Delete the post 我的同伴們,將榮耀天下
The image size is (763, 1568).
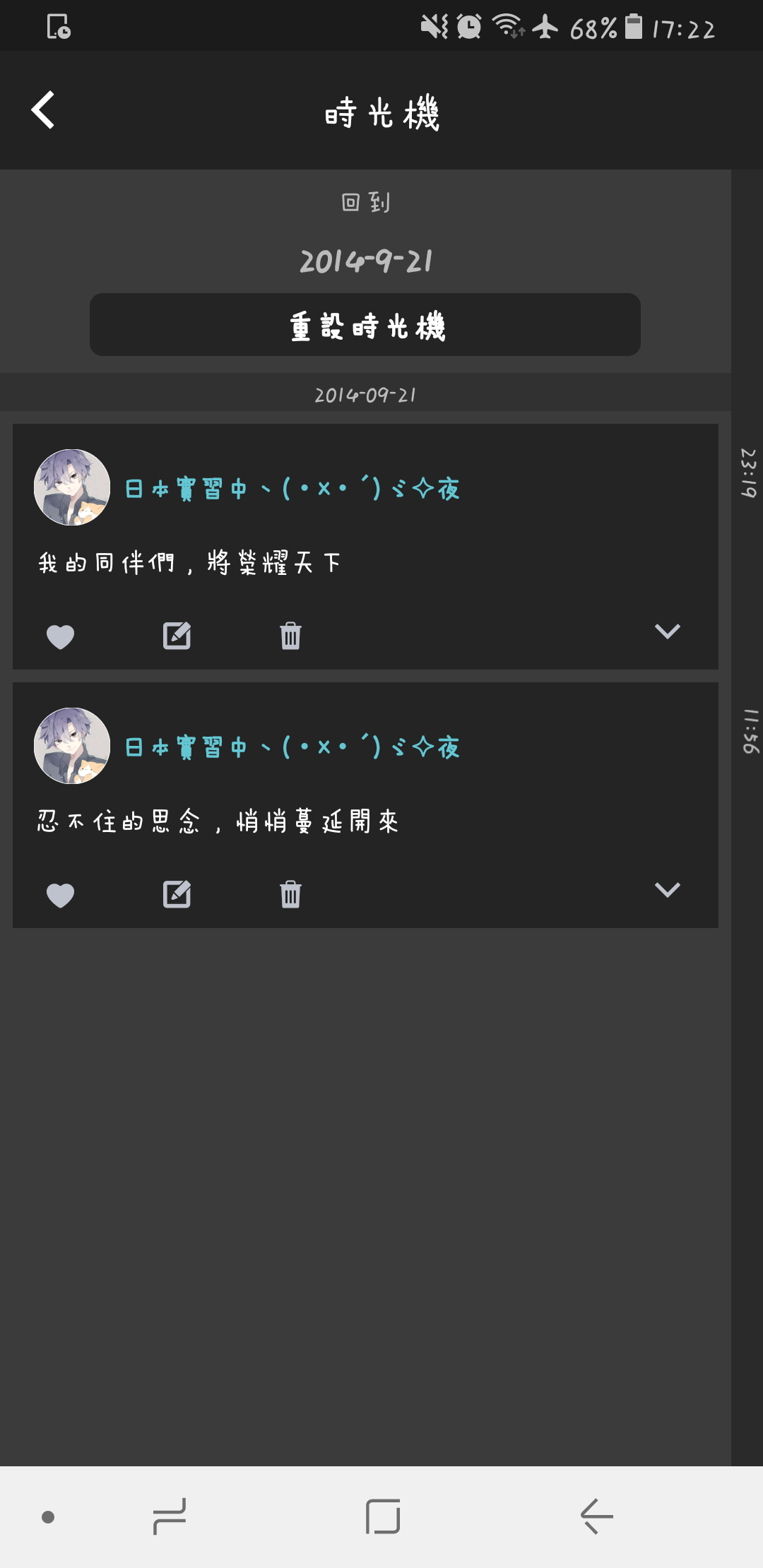(x=290, y=636)
